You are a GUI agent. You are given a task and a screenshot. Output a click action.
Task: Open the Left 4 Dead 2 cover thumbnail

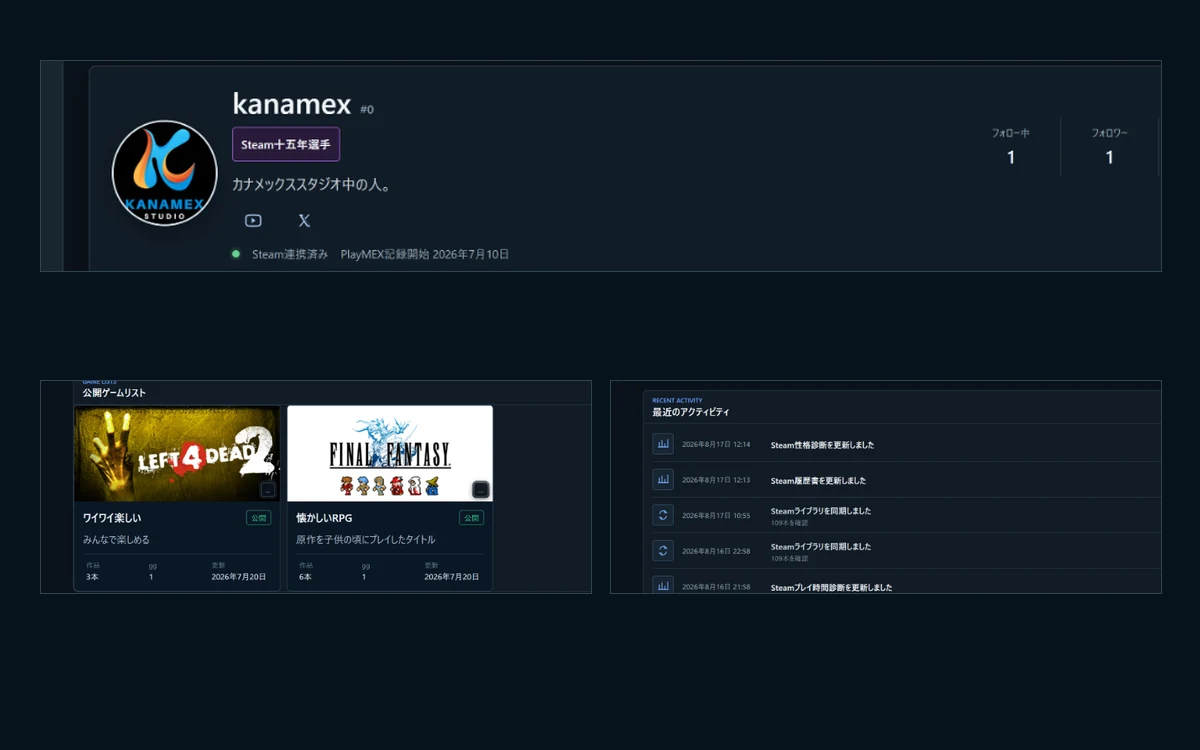coord(177,453)
